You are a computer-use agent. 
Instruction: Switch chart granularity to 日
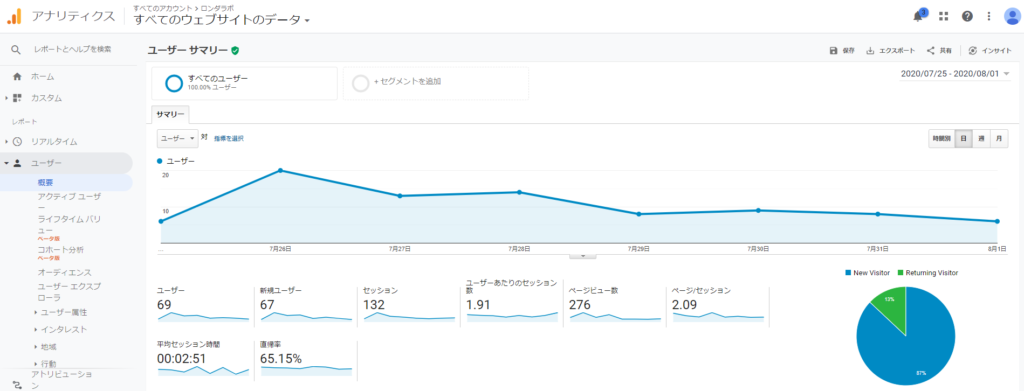point(963,138)
